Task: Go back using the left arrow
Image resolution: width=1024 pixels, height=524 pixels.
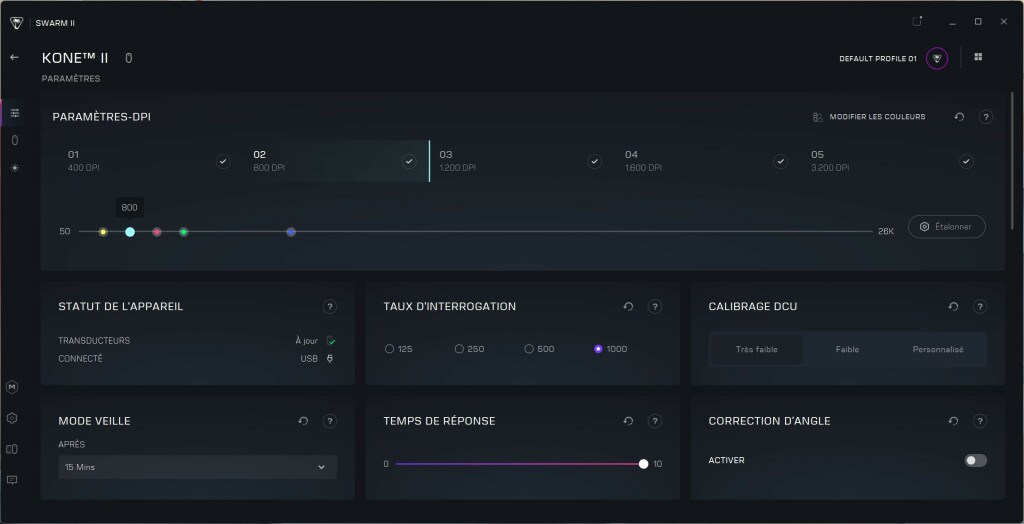Action: [14, 57]
